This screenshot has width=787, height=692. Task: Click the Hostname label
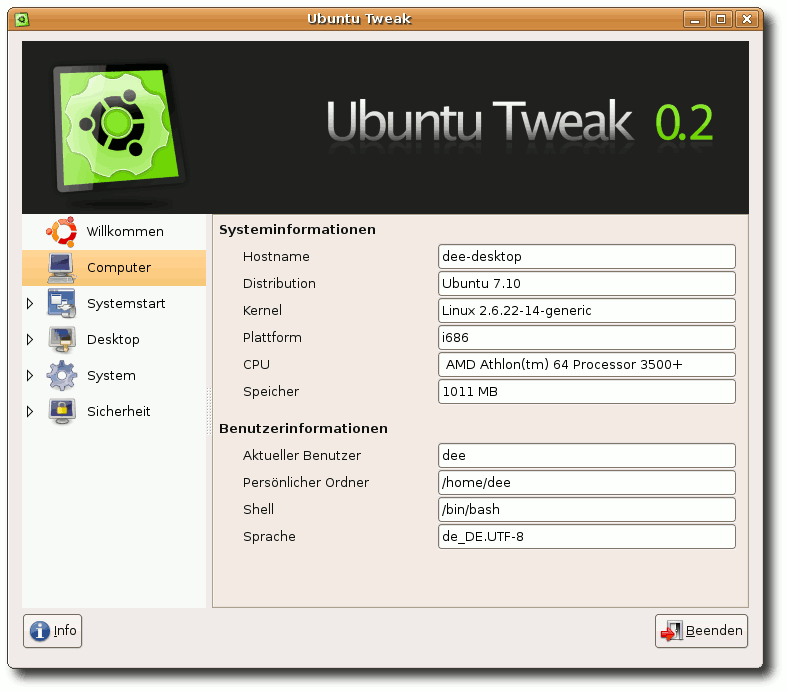pos(276,257)
